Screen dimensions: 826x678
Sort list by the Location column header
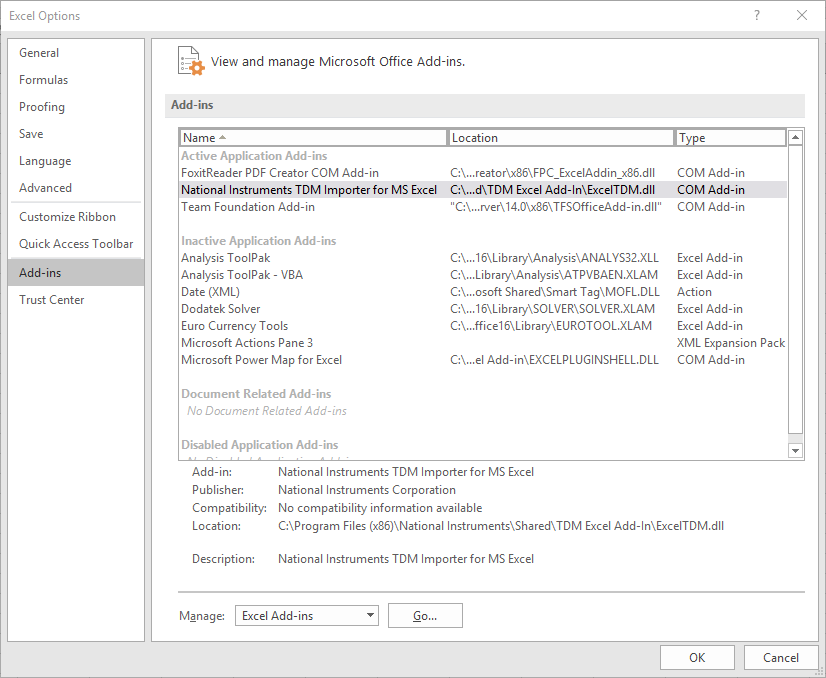pos(560,138)
